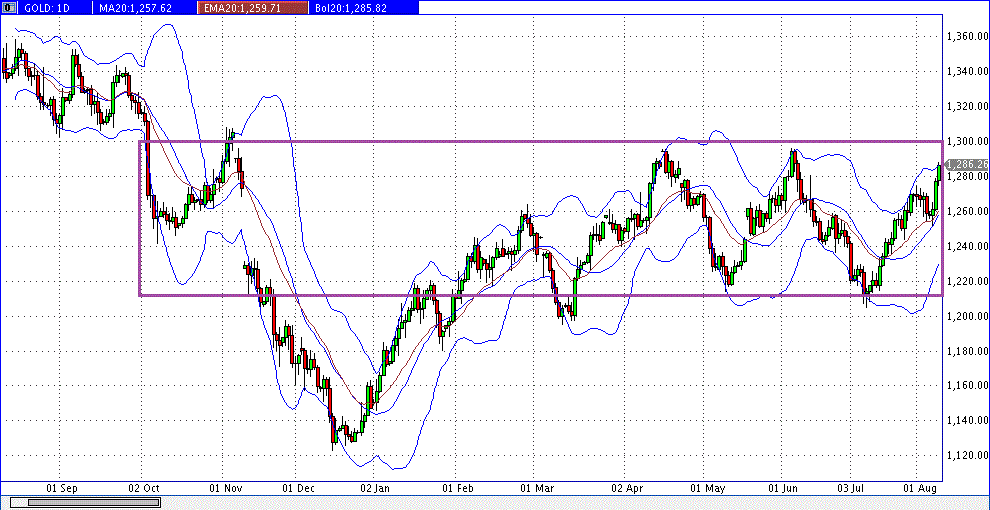Click the 1,300.00 price axis label
Image resolution: width=990 pixels, height=510 pixels.
(968, 141)
